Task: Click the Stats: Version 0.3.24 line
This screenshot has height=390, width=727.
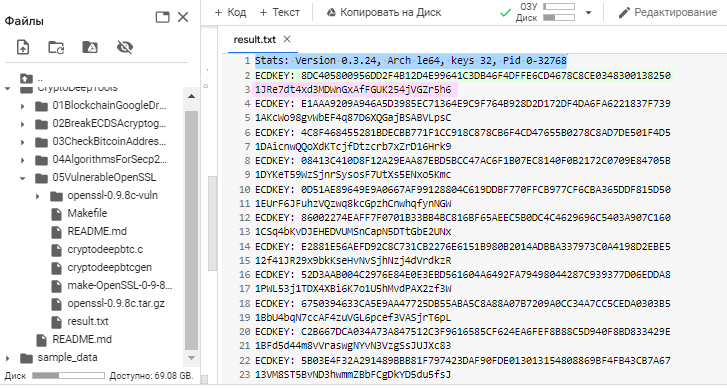Action: point(410,61)
